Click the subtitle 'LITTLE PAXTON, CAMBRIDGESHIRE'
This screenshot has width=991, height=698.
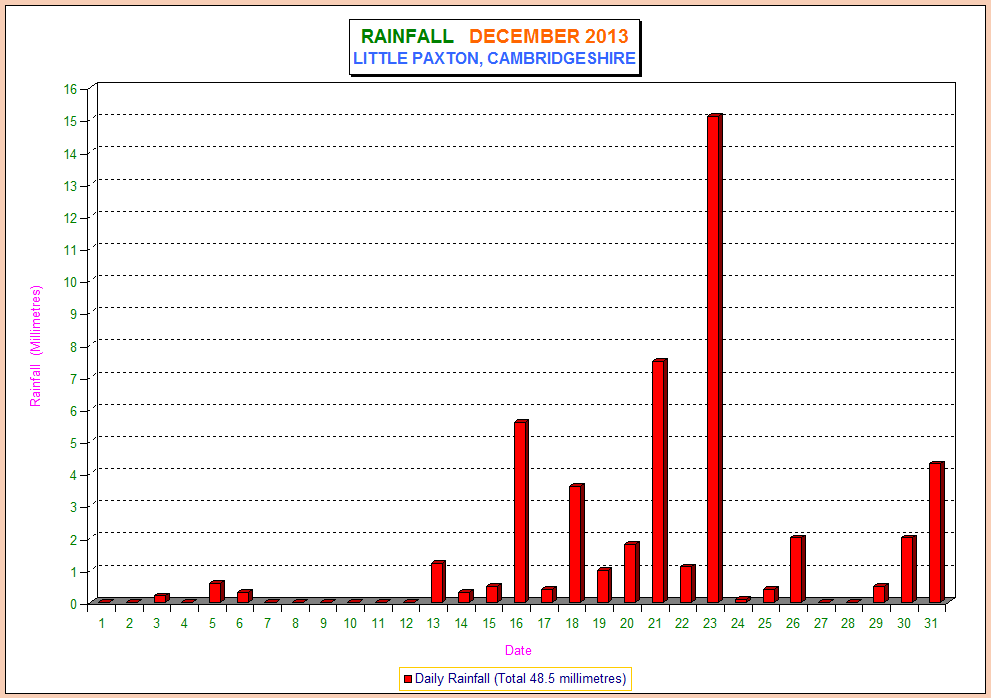(494, 58)
